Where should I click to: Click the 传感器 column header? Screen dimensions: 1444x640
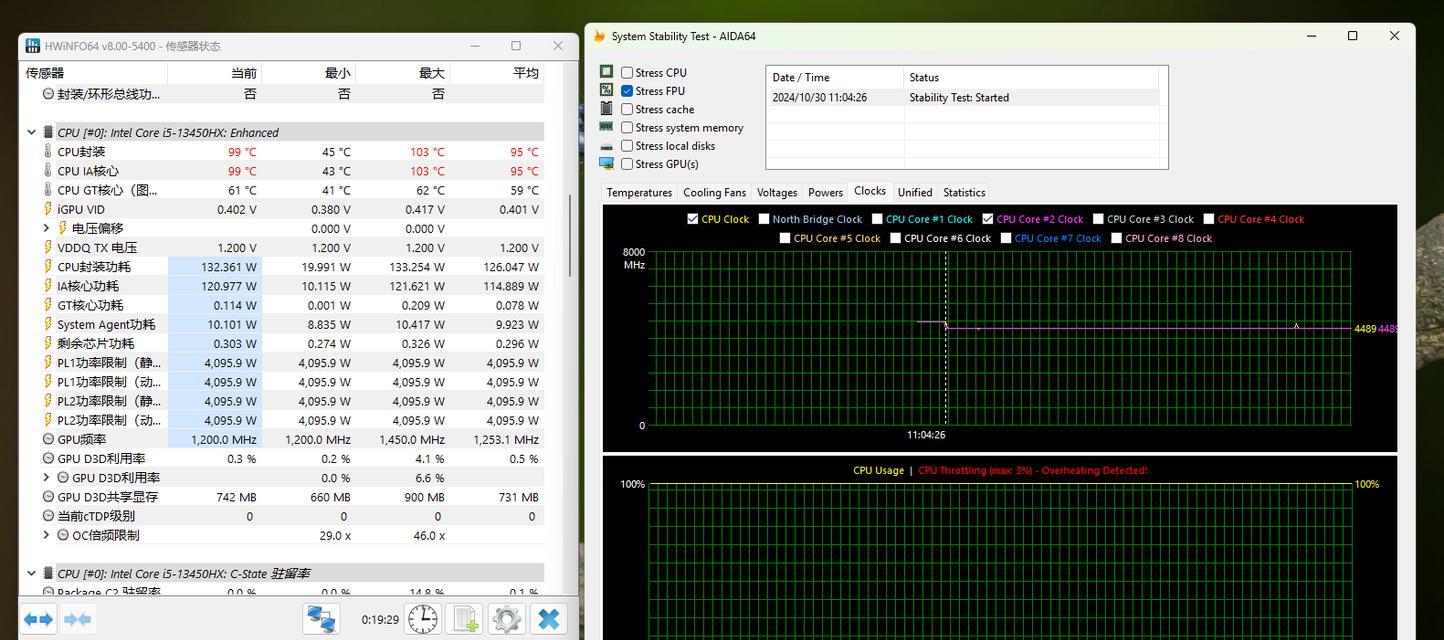(94, 73)
